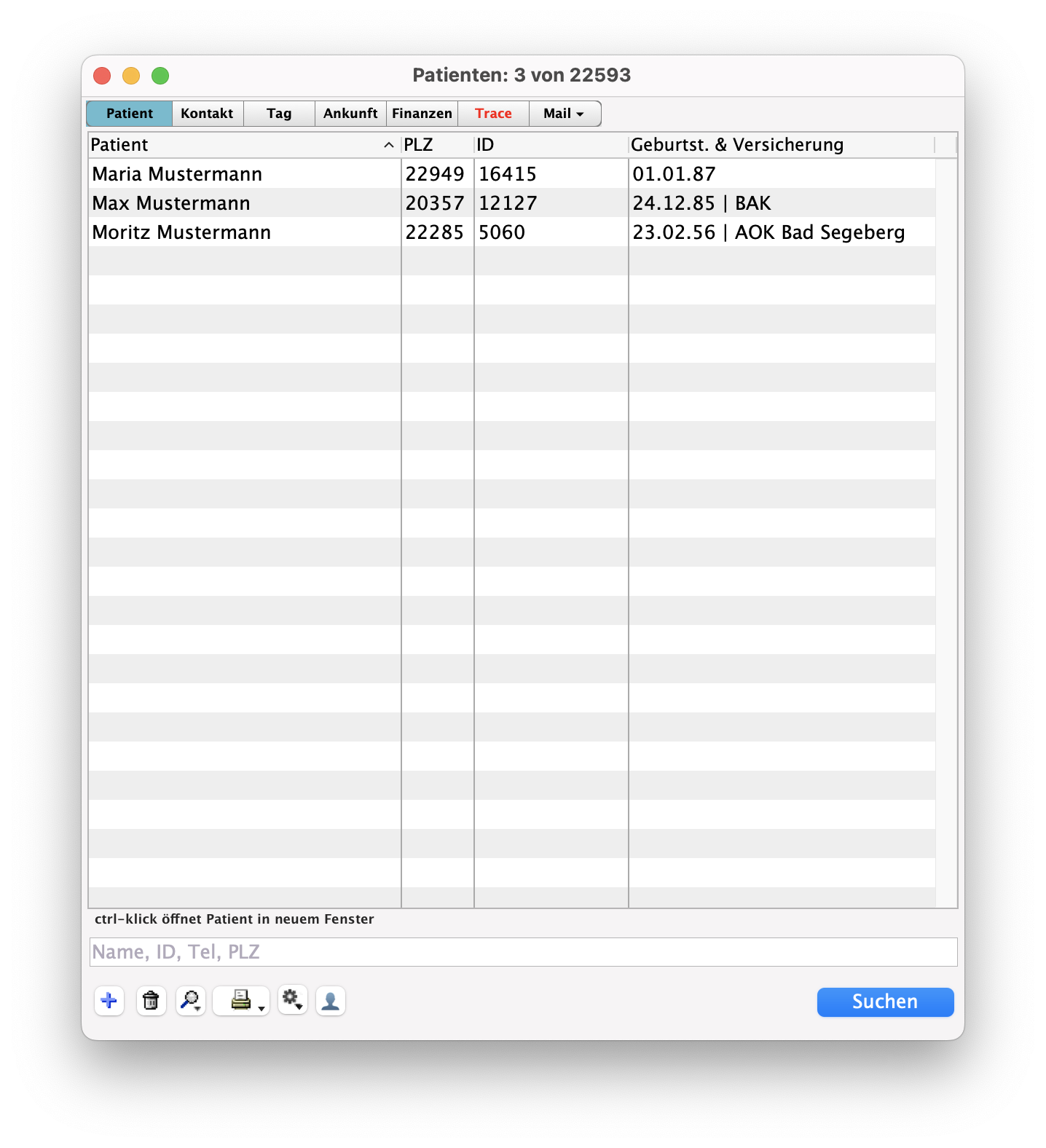
Task: Select the red Trace tab
Action: pyautogui.click(x=493, y=114)
